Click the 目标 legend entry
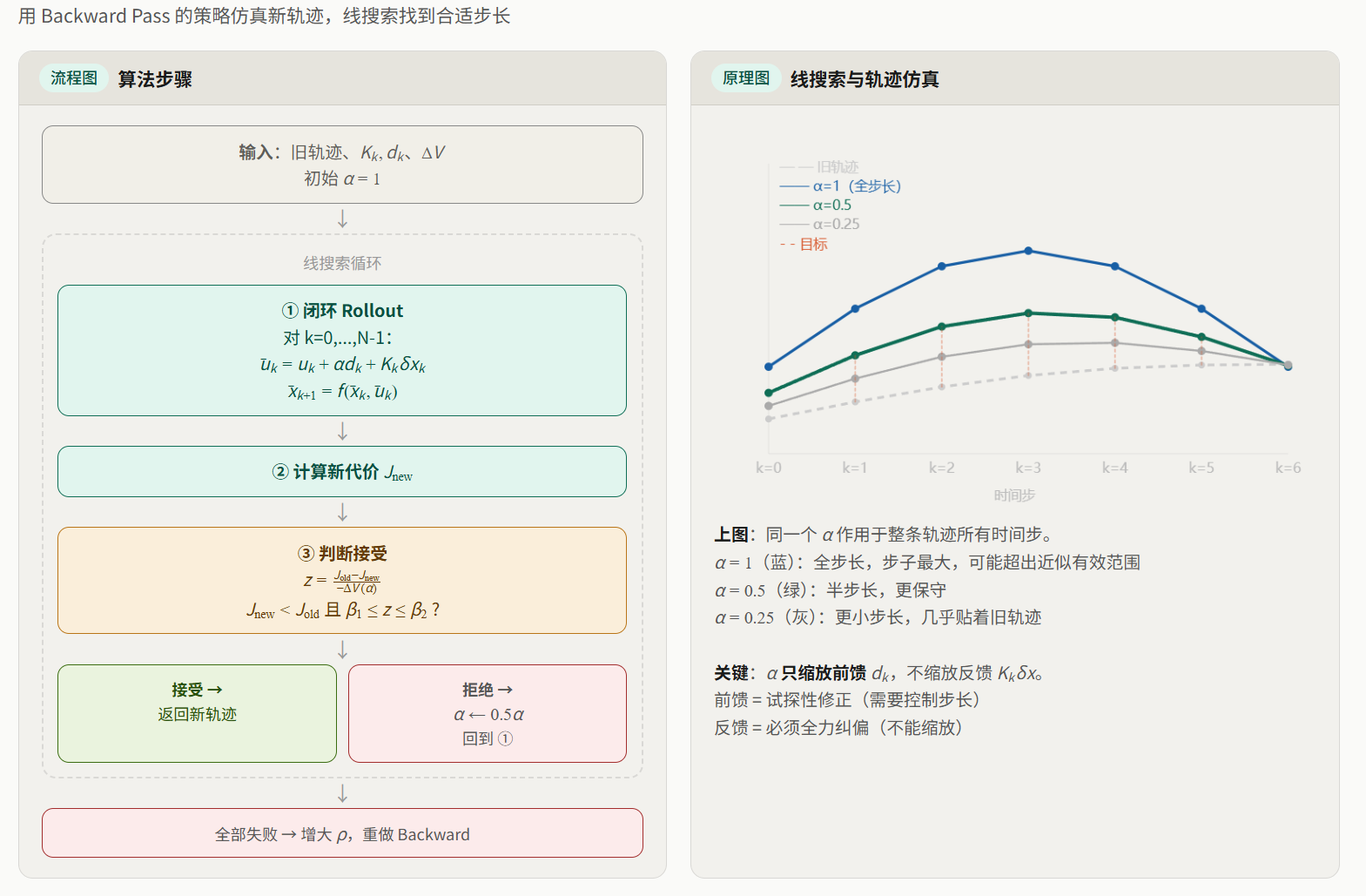This screenshot has height=896, width=1366. 804,245
